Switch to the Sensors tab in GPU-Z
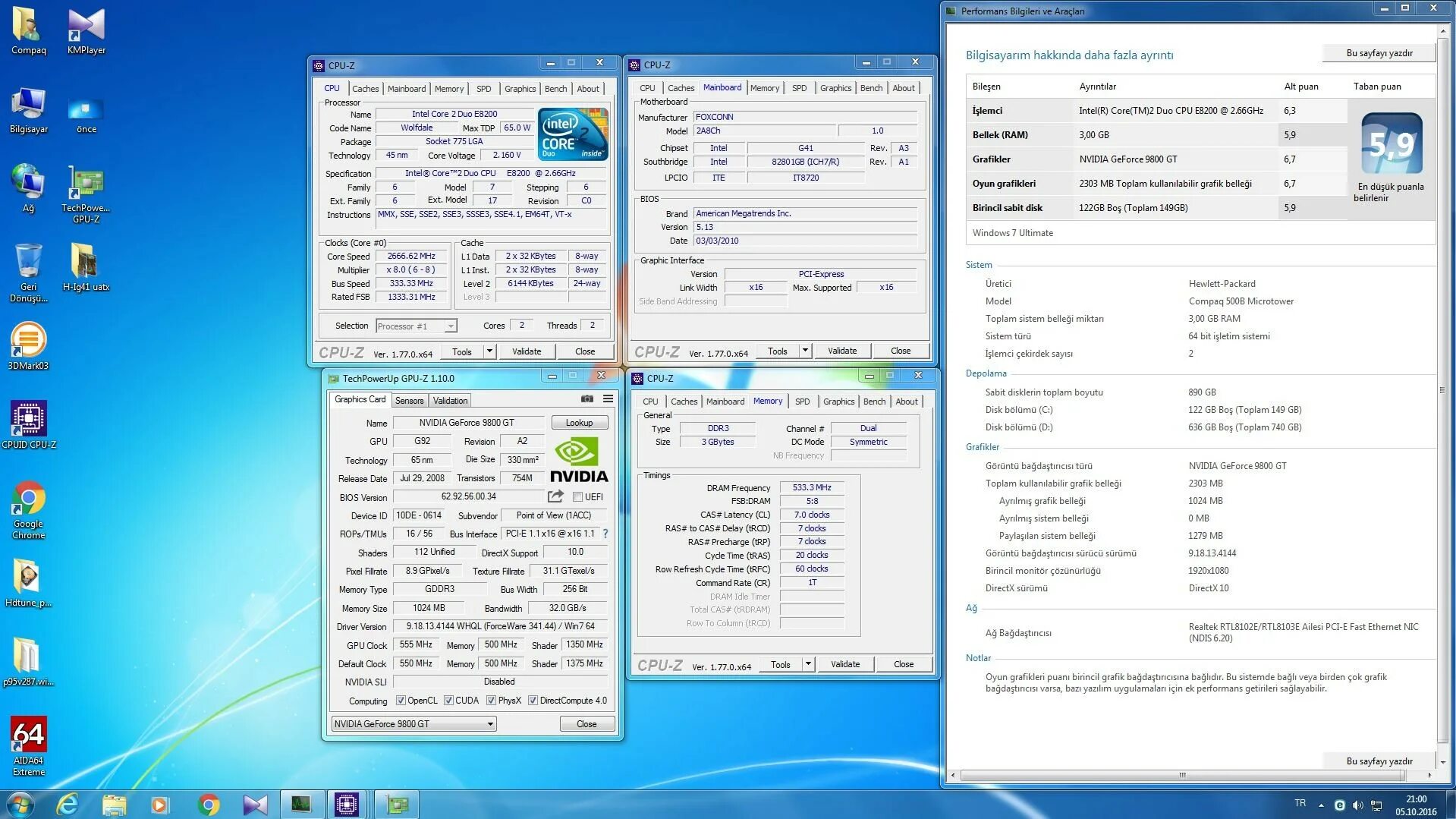This screenshot has width=1456, height=819. point(410,401)
